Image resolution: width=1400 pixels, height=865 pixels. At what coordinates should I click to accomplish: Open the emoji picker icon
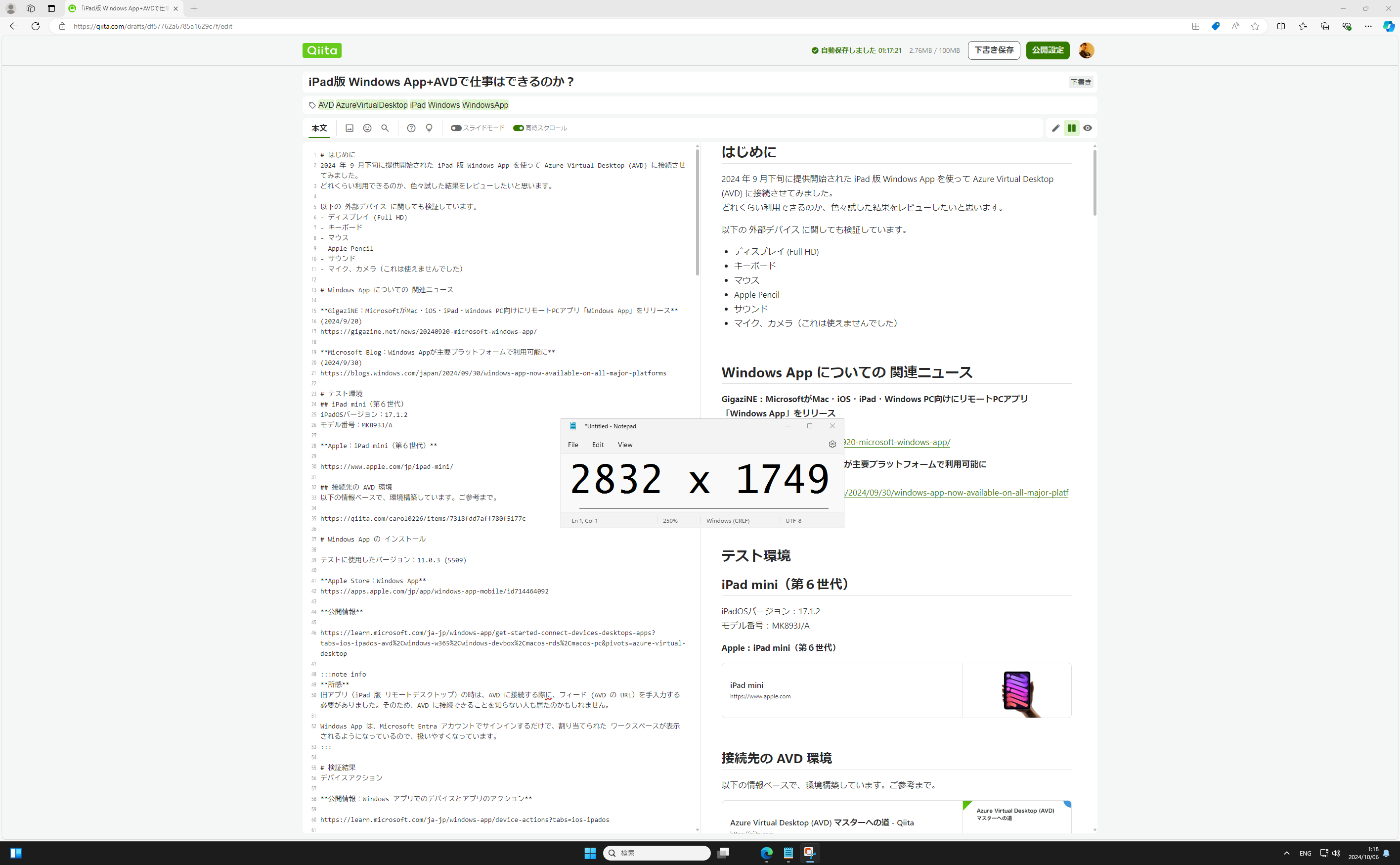click(x=367, y=128)
